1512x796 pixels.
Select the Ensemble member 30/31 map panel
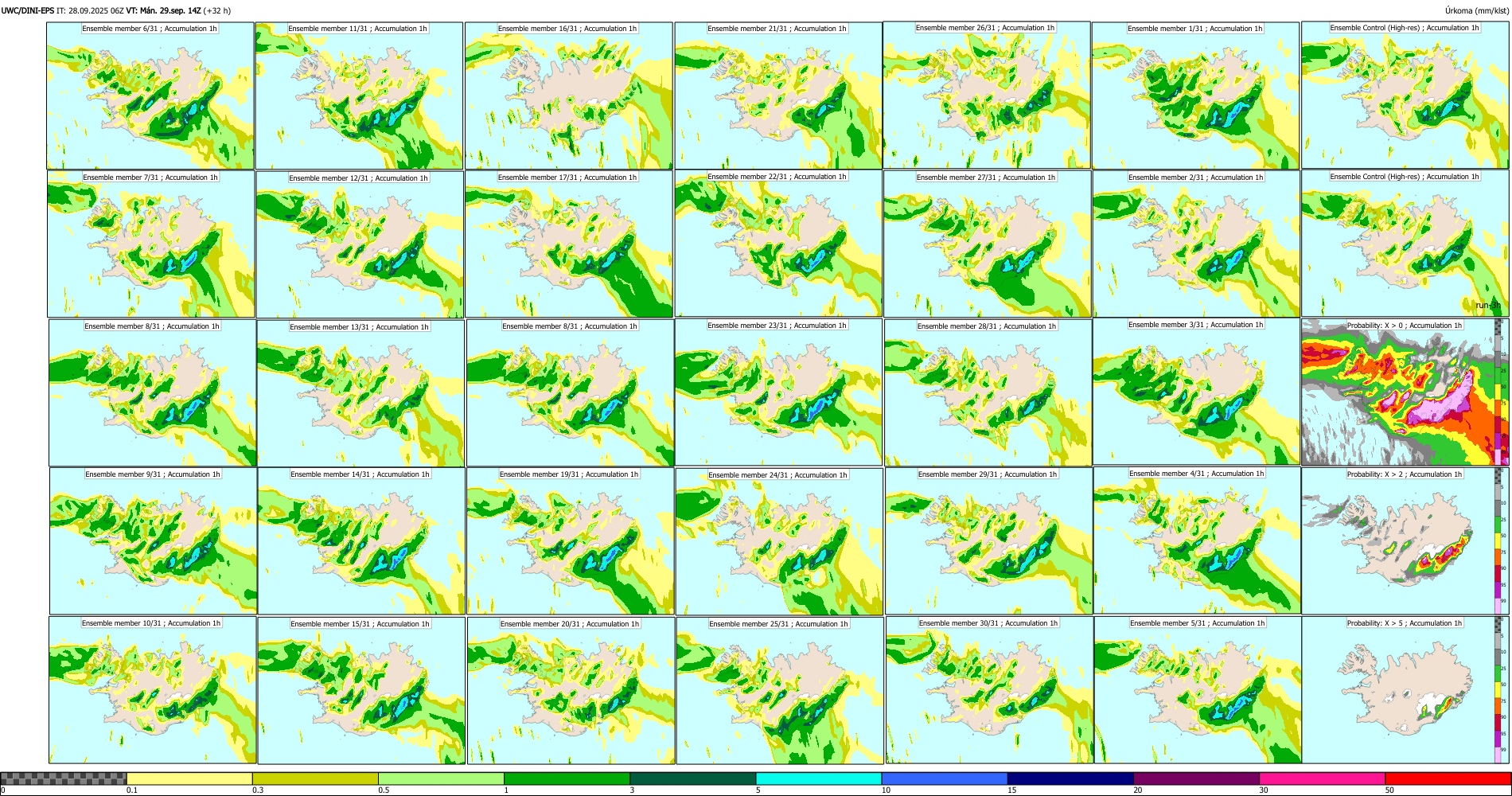click(989, 690)
